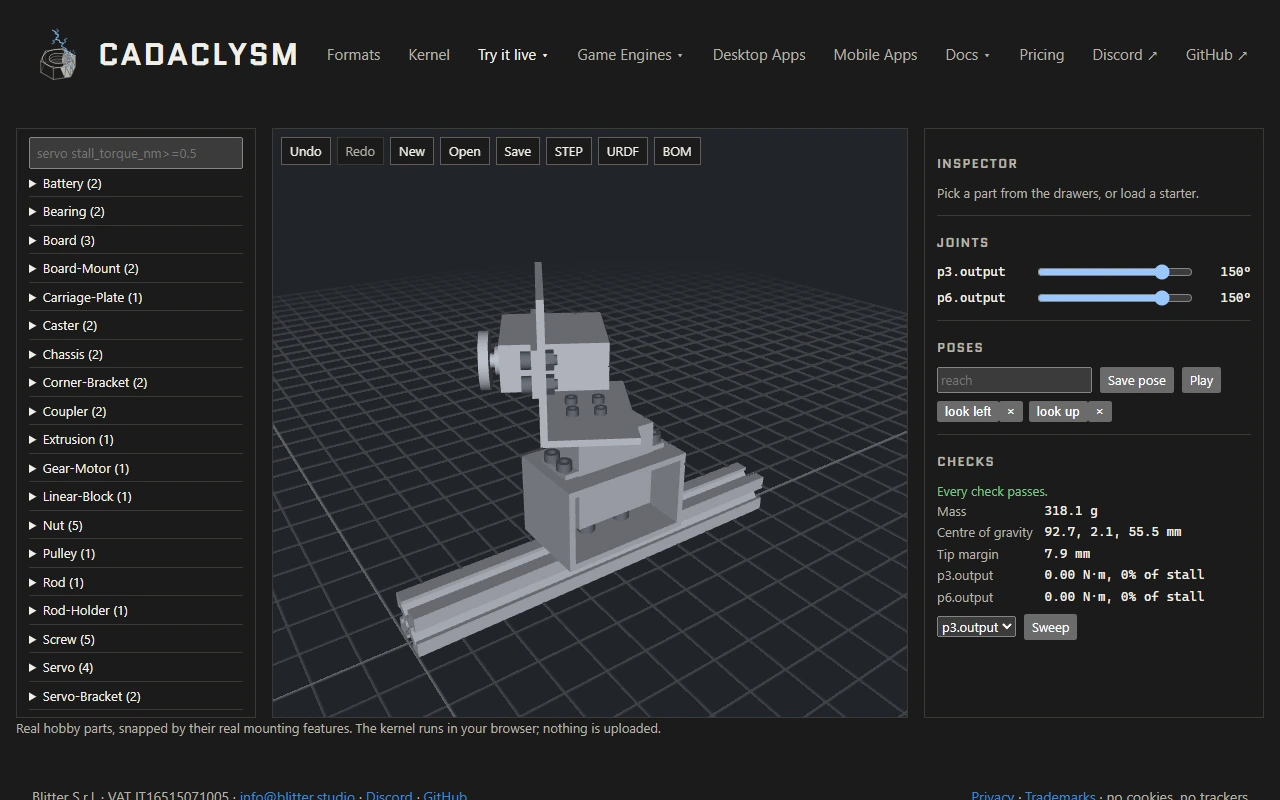Open the Discord external link in navigation
Screen dimensions: 1280x800
pyautogui.click(x=1125, y=55)
